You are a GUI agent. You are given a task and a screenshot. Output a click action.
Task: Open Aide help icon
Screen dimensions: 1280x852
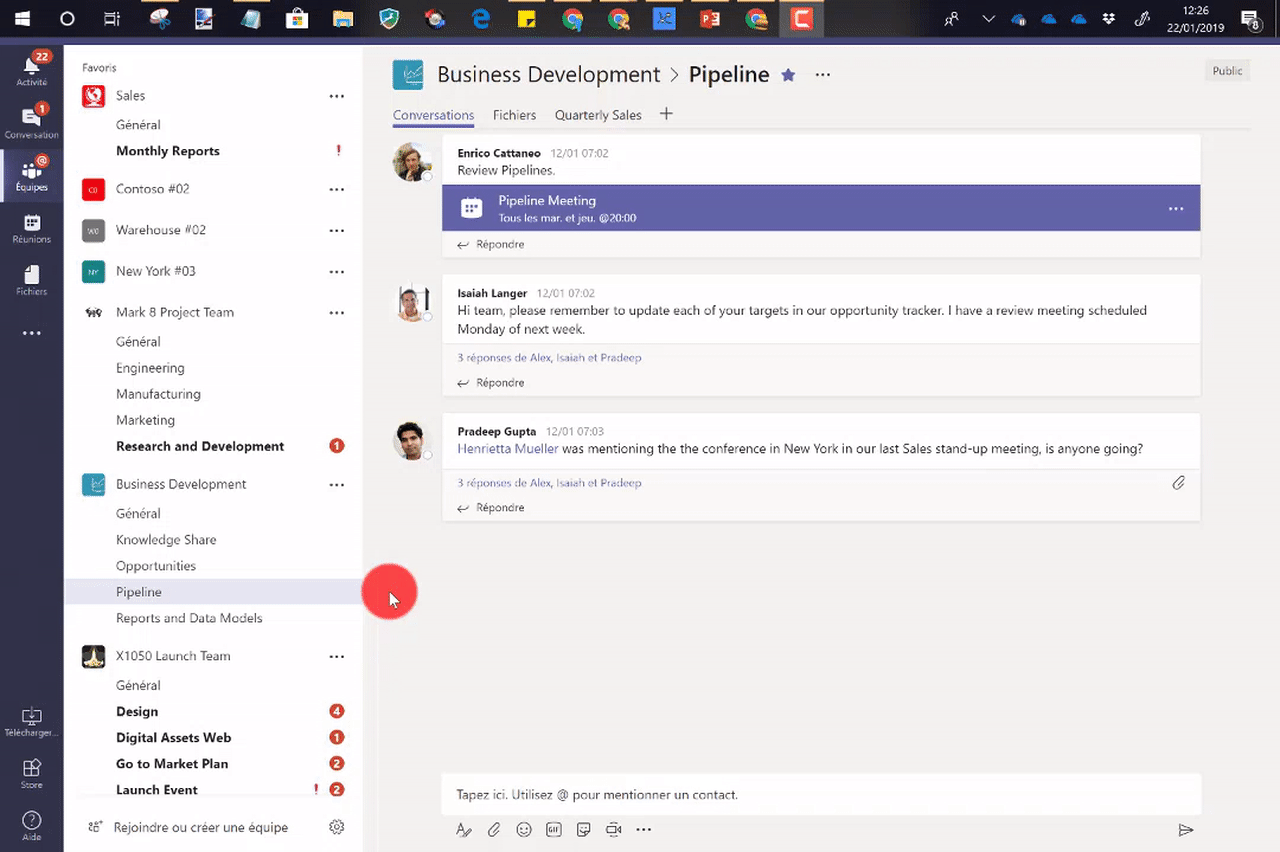[x=32, y=825]
